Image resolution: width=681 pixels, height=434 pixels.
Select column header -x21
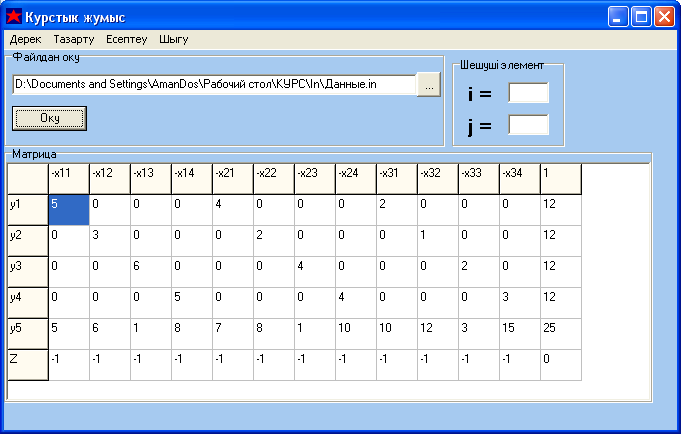click(233, 179)
